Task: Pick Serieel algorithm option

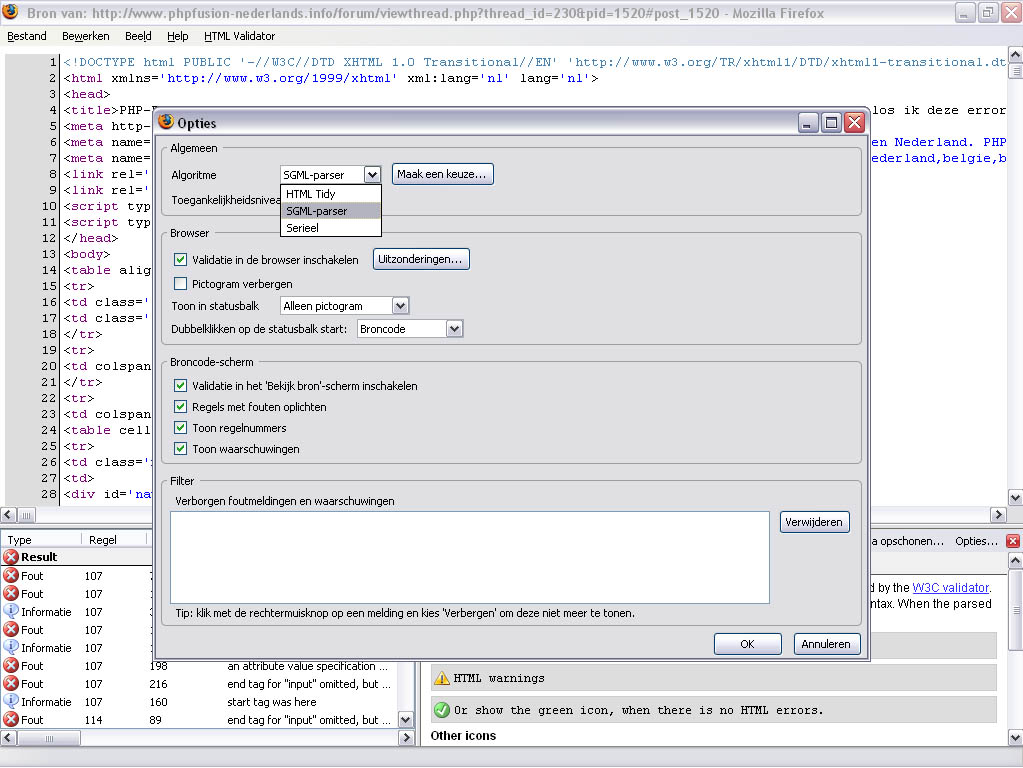Action: [330, 228]
